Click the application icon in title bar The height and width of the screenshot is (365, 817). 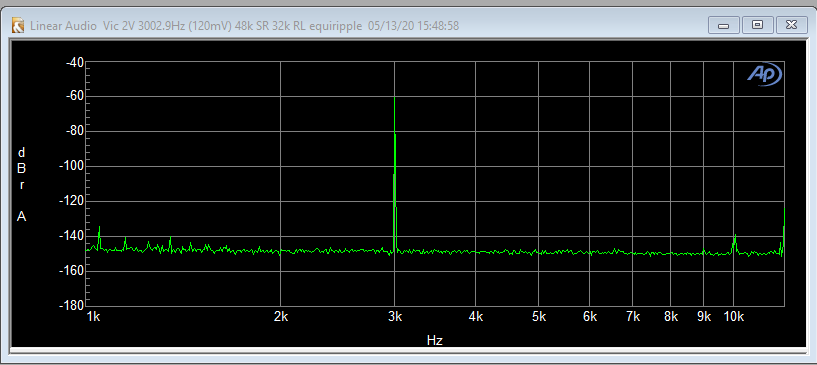(18, 25)
